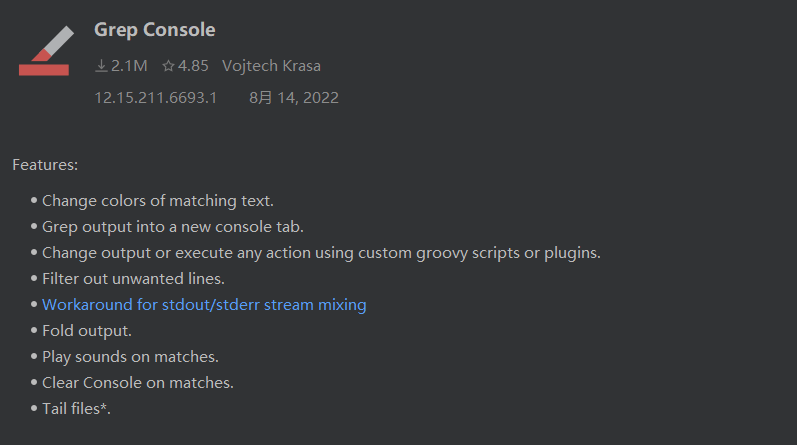Select the version number 12.15.211.6693.1
Image resolution: width=797 pixels, height=445 pixels.
click(156, 98)
